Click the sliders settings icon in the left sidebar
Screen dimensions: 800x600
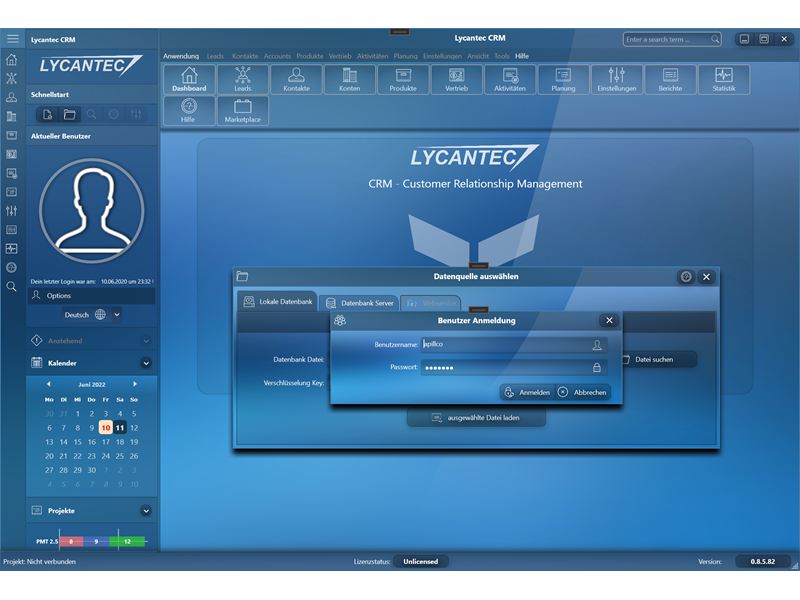point(11,210)
